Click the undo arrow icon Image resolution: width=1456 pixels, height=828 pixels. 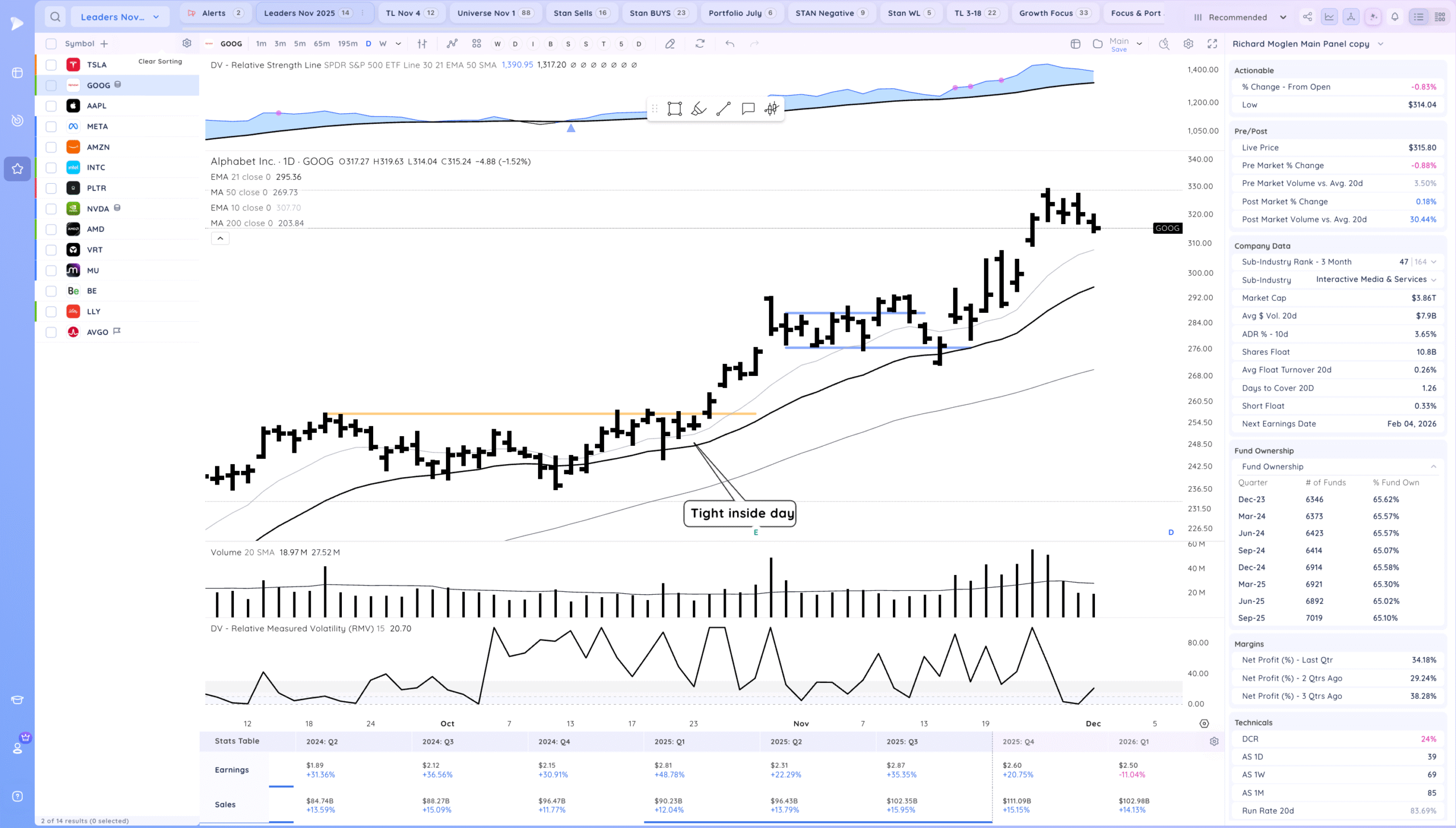click(x=730, y=44)
